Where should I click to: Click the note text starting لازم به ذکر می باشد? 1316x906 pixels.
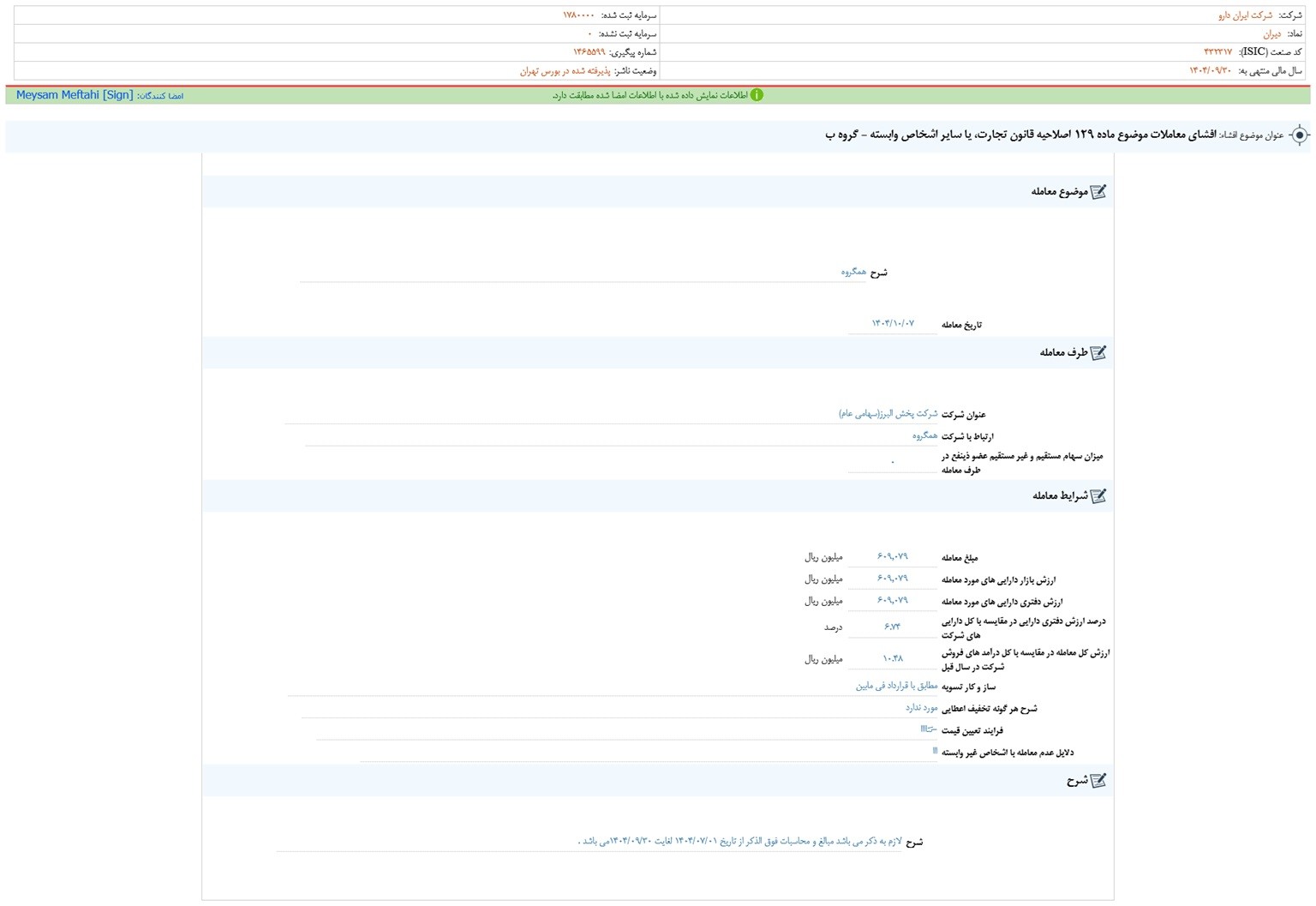coord(739,842)
